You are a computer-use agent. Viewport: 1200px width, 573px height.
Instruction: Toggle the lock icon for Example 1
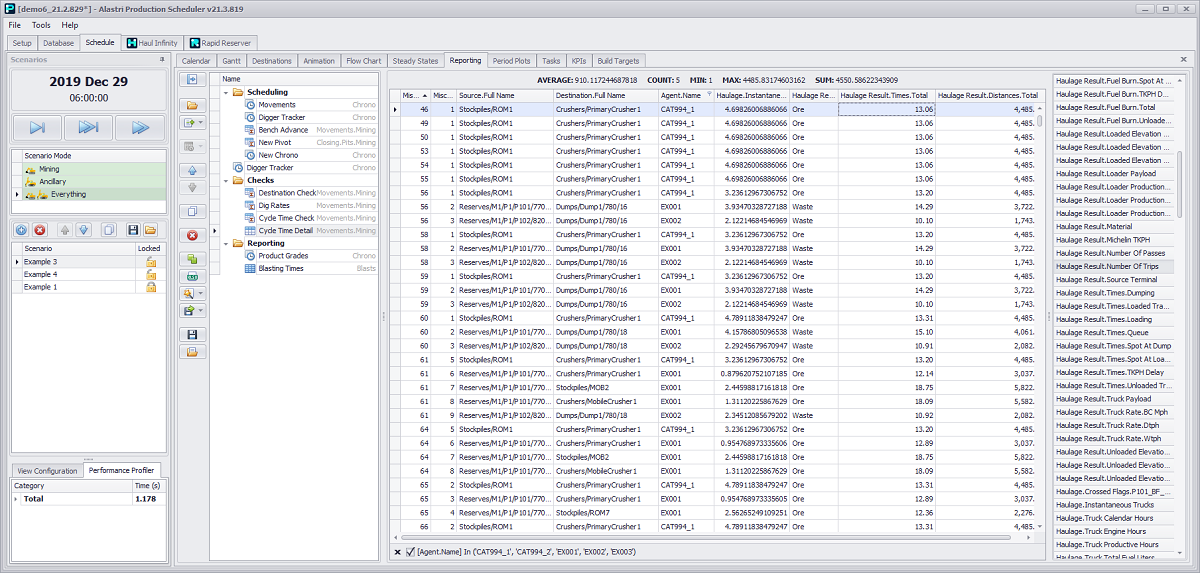151,287
